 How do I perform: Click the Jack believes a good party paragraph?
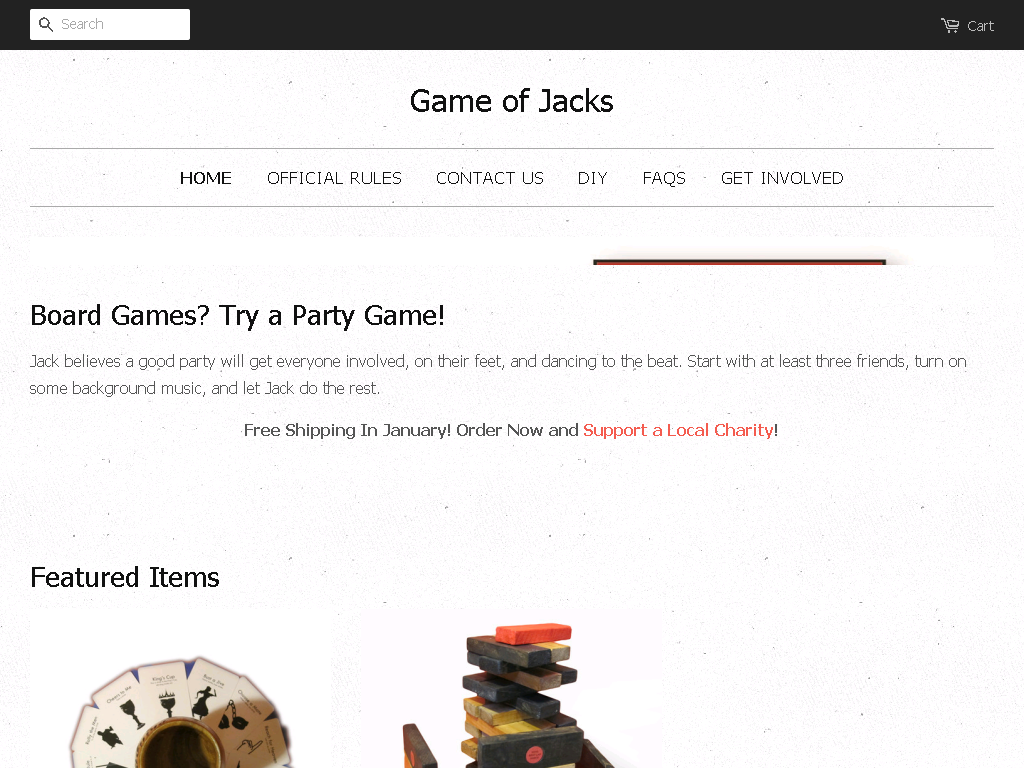498,375
